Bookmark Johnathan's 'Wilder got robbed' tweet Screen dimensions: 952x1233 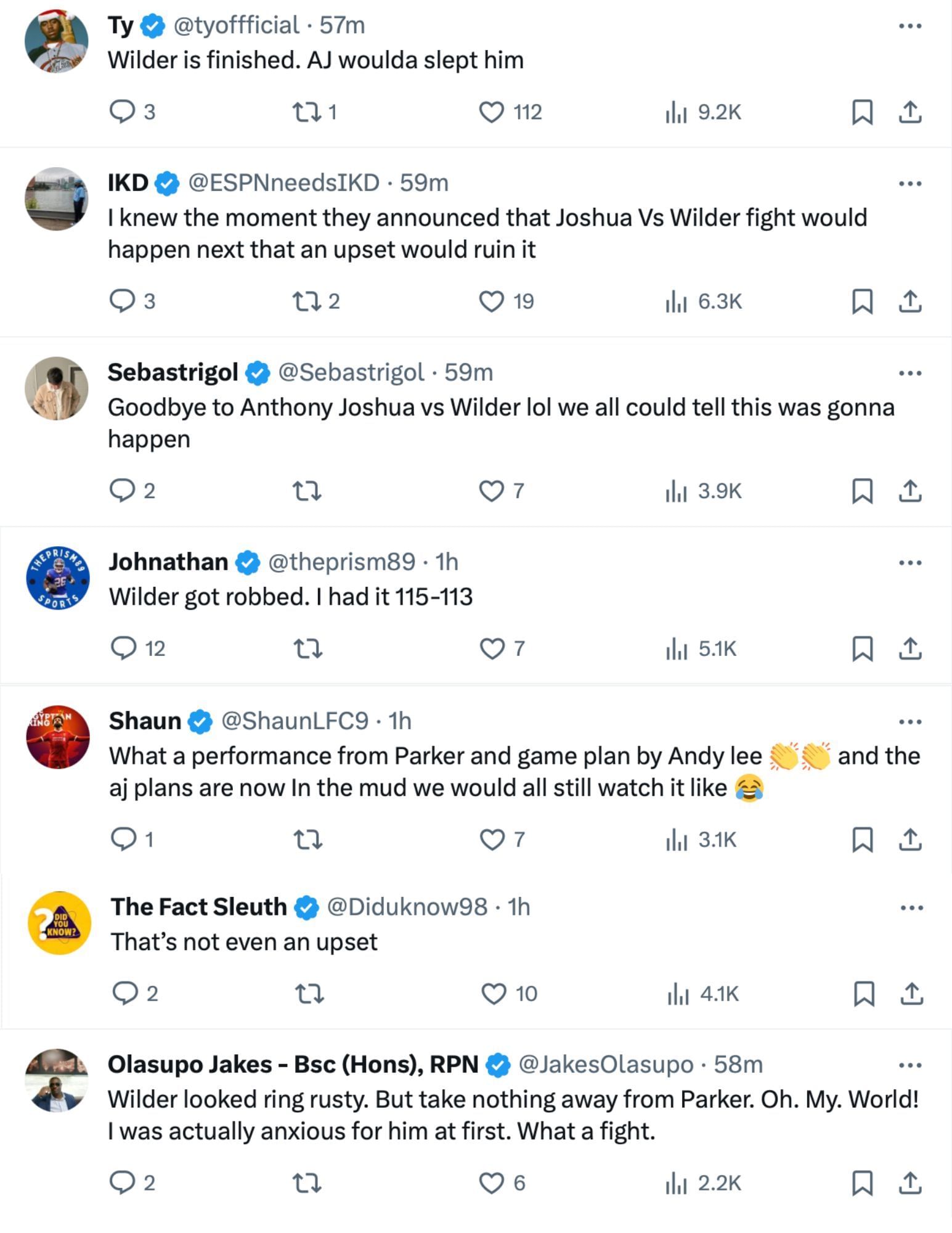861,649
